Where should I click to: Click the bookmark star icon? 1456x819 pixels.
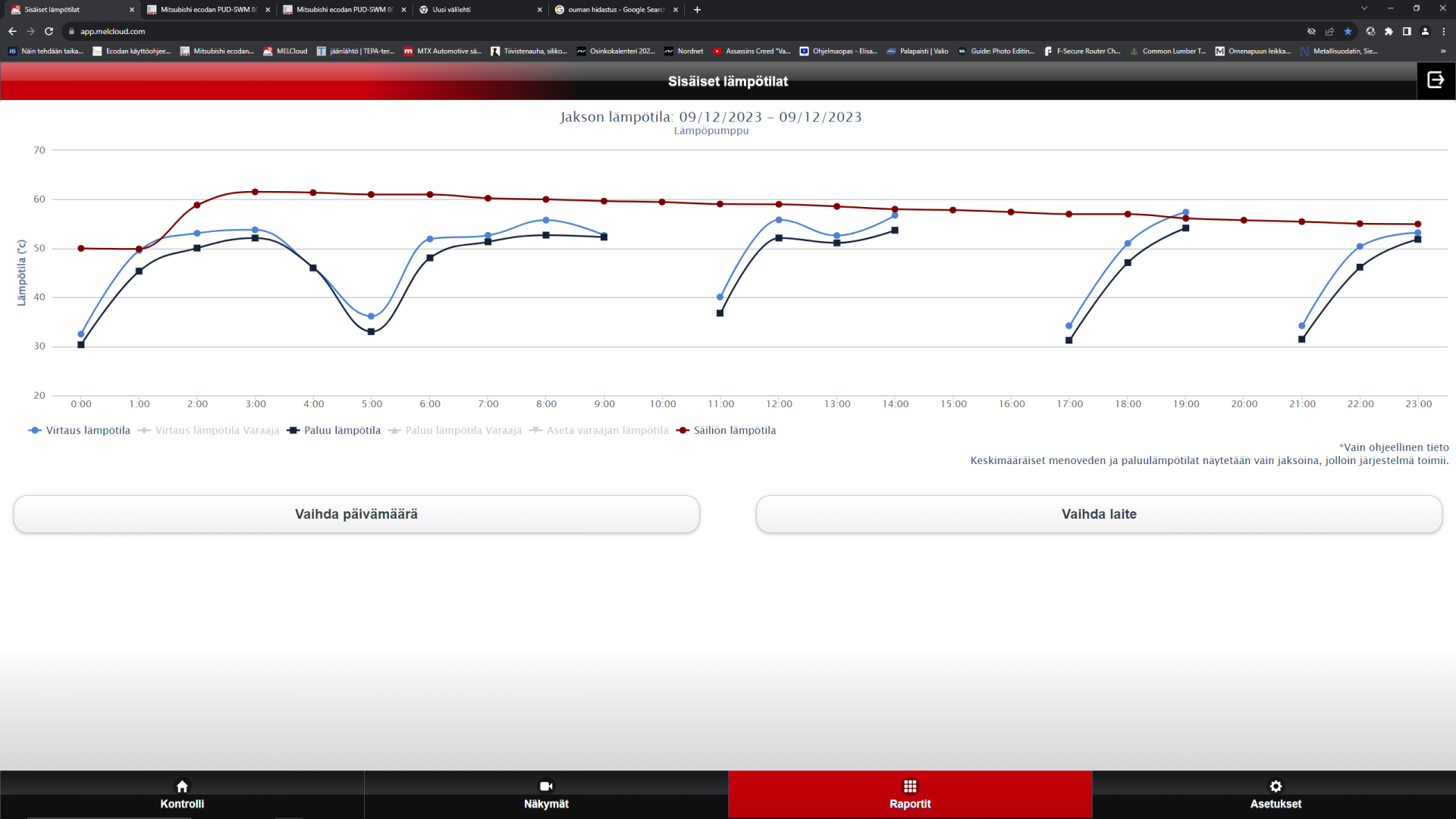[x=1348, y=31]
